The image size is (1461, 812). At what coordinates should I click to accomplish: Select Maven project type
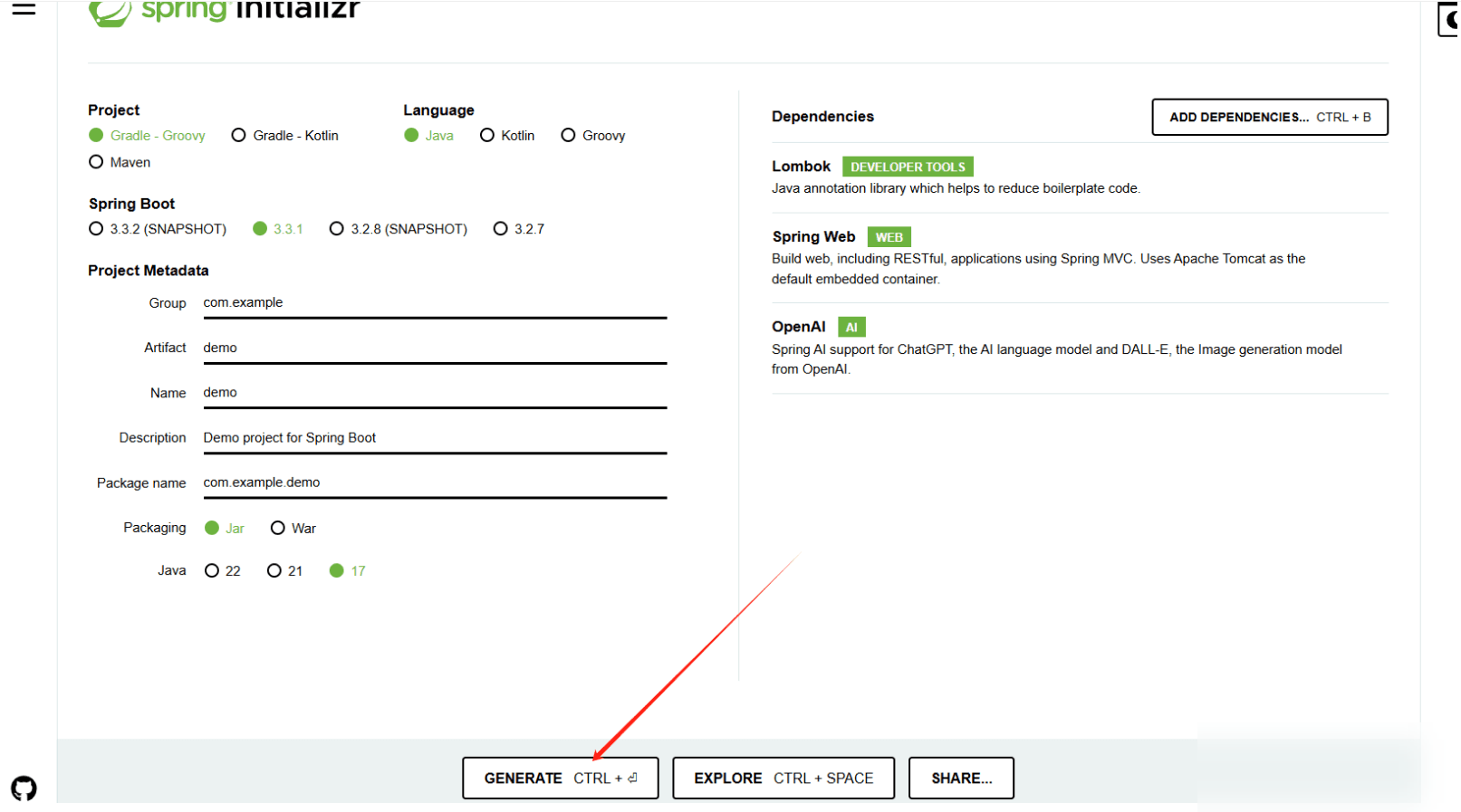click(120, 162)
